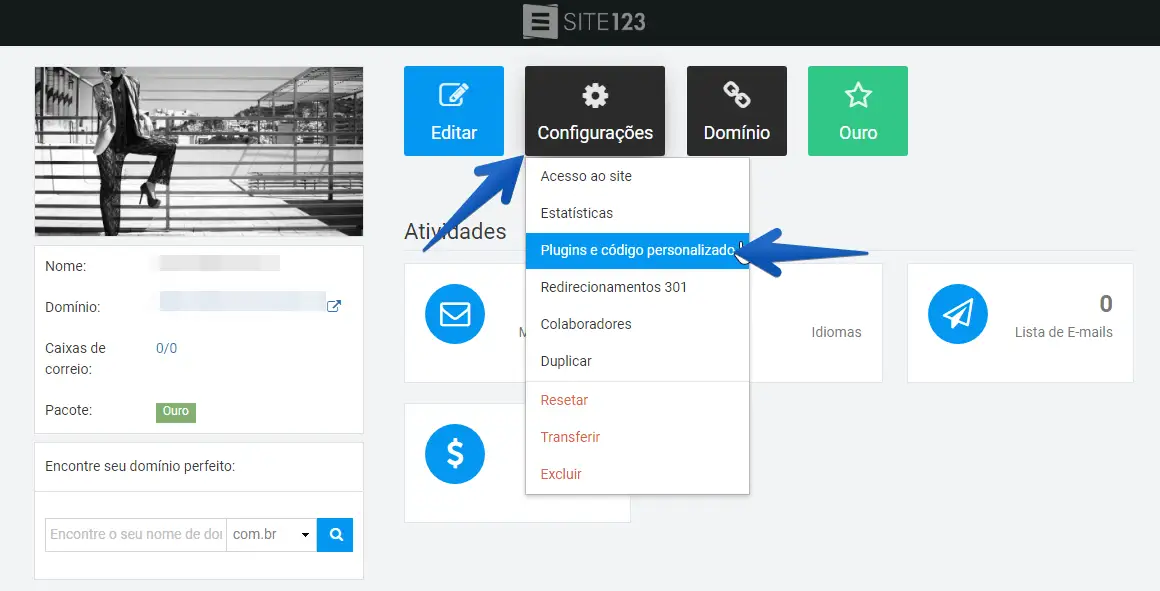Choose Plugins e código personalizado option
Image resolution: width=1160 pixels, height=591 pixels.
(x=636, y=250)
